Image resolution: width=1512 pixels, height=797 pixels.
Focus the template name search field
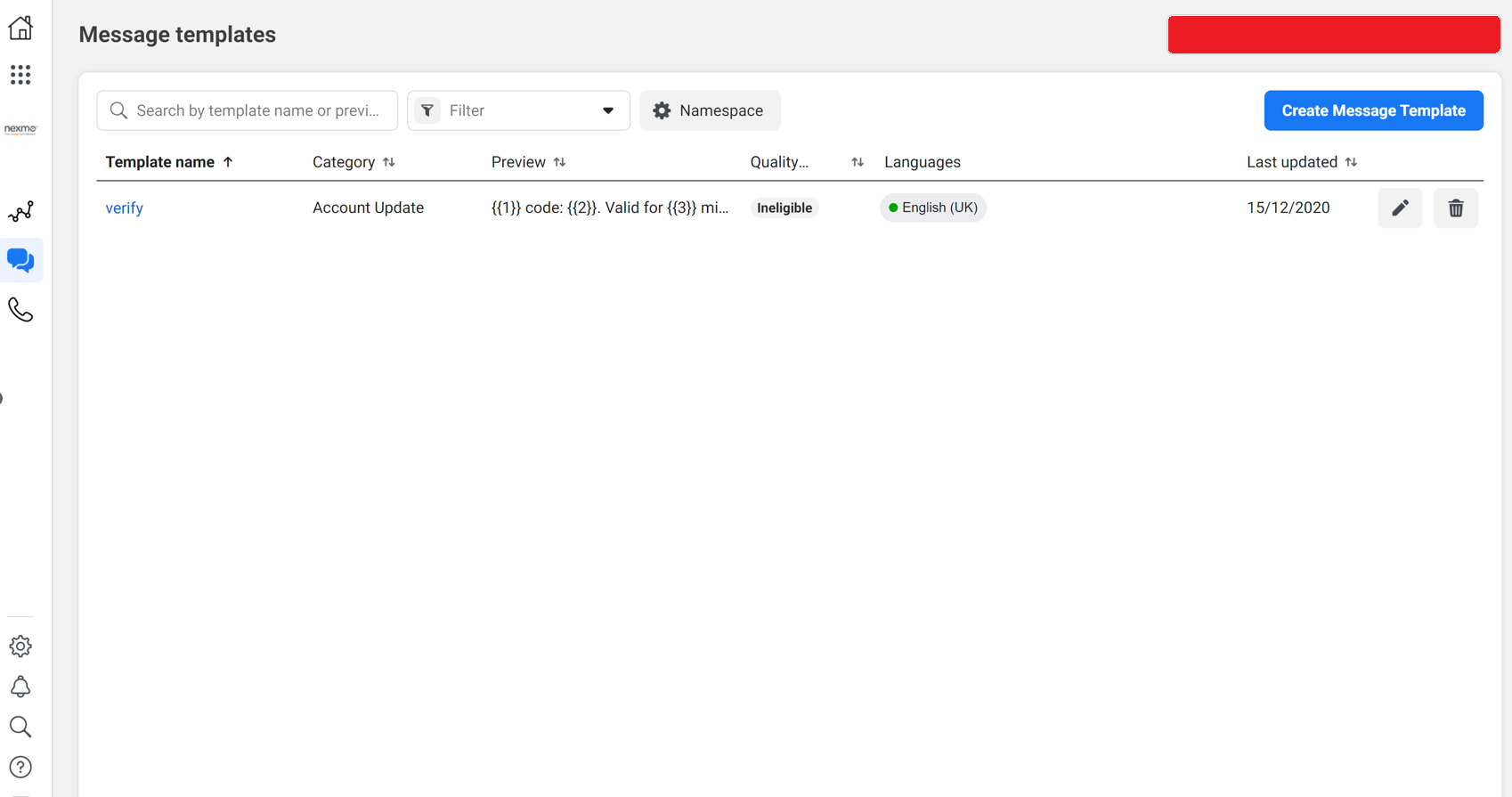click(x=256, y=110)
